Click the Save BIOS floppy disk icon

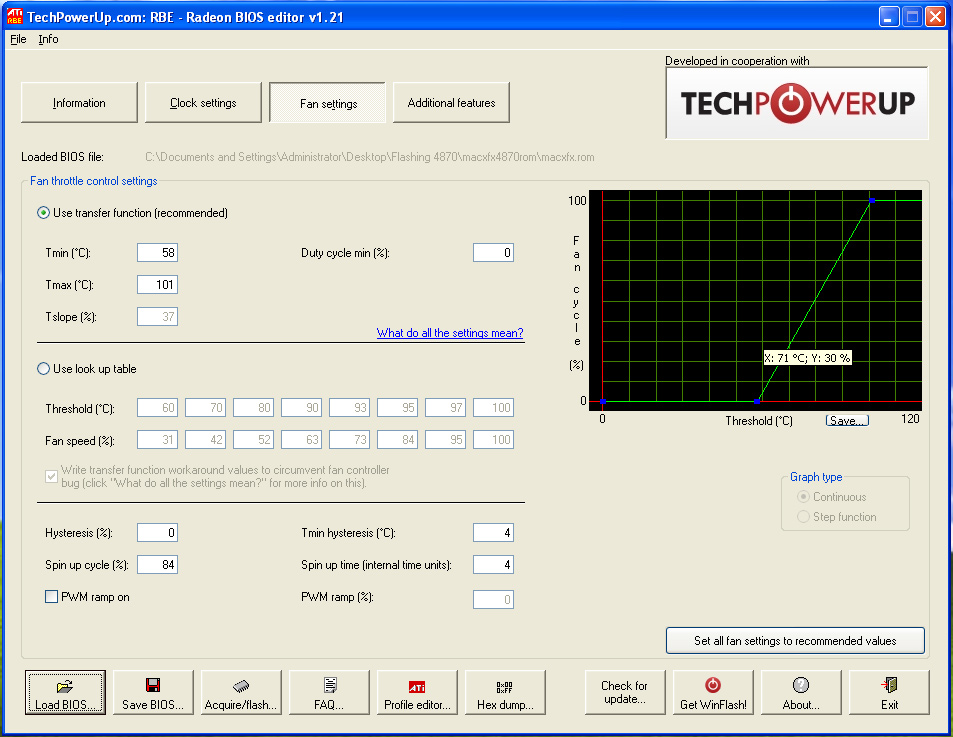pyautogui.click(x=153, y=685)
